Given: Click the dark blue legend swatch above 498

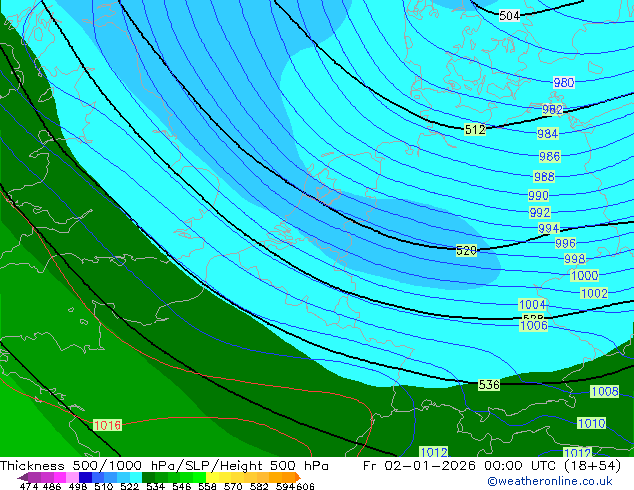Looking at the screenshot, I should 85,477.
